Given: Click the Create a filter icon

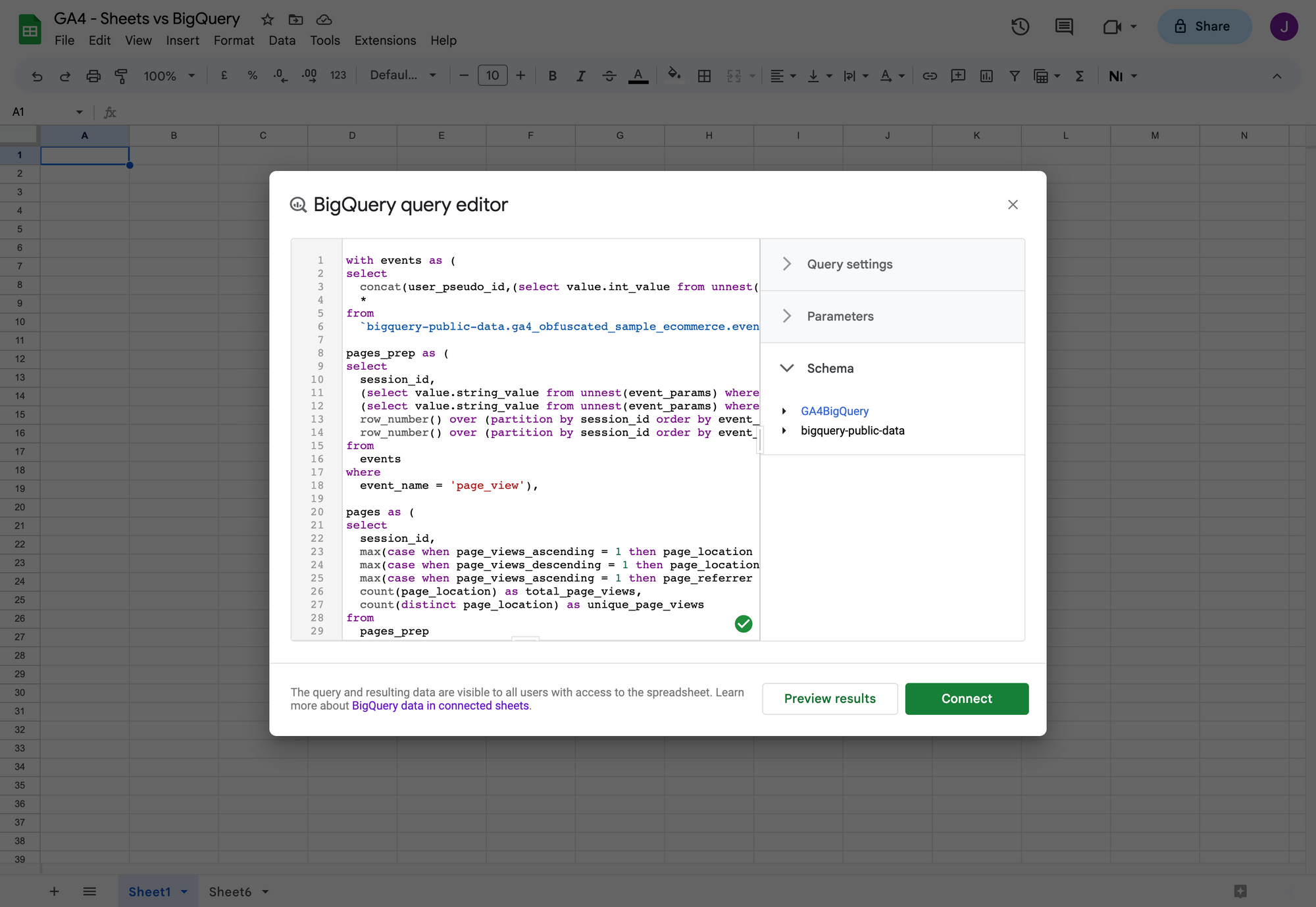Looking at the screenshot, I should tap(1015, 76).
